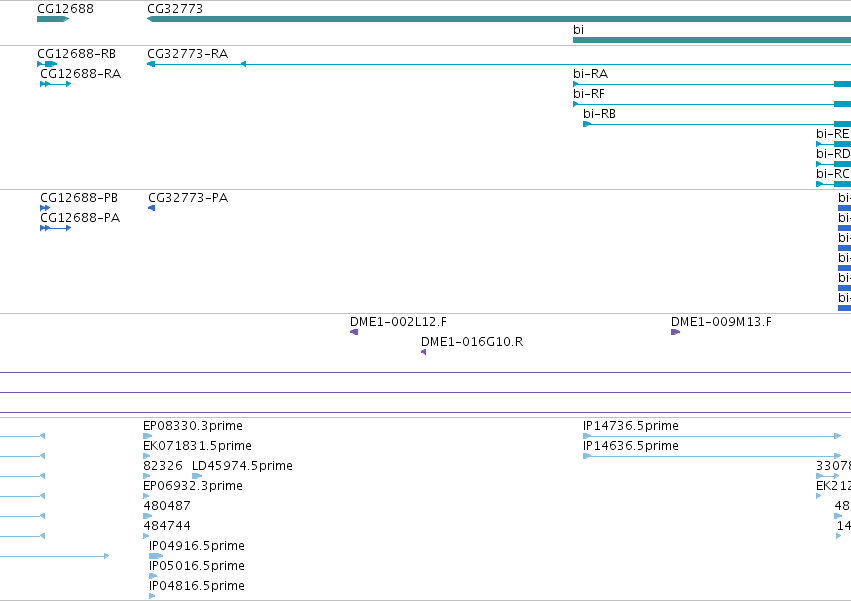Click the CG32773 long gene bar
This screenshot has width=851, height=601.
[499, 19]
